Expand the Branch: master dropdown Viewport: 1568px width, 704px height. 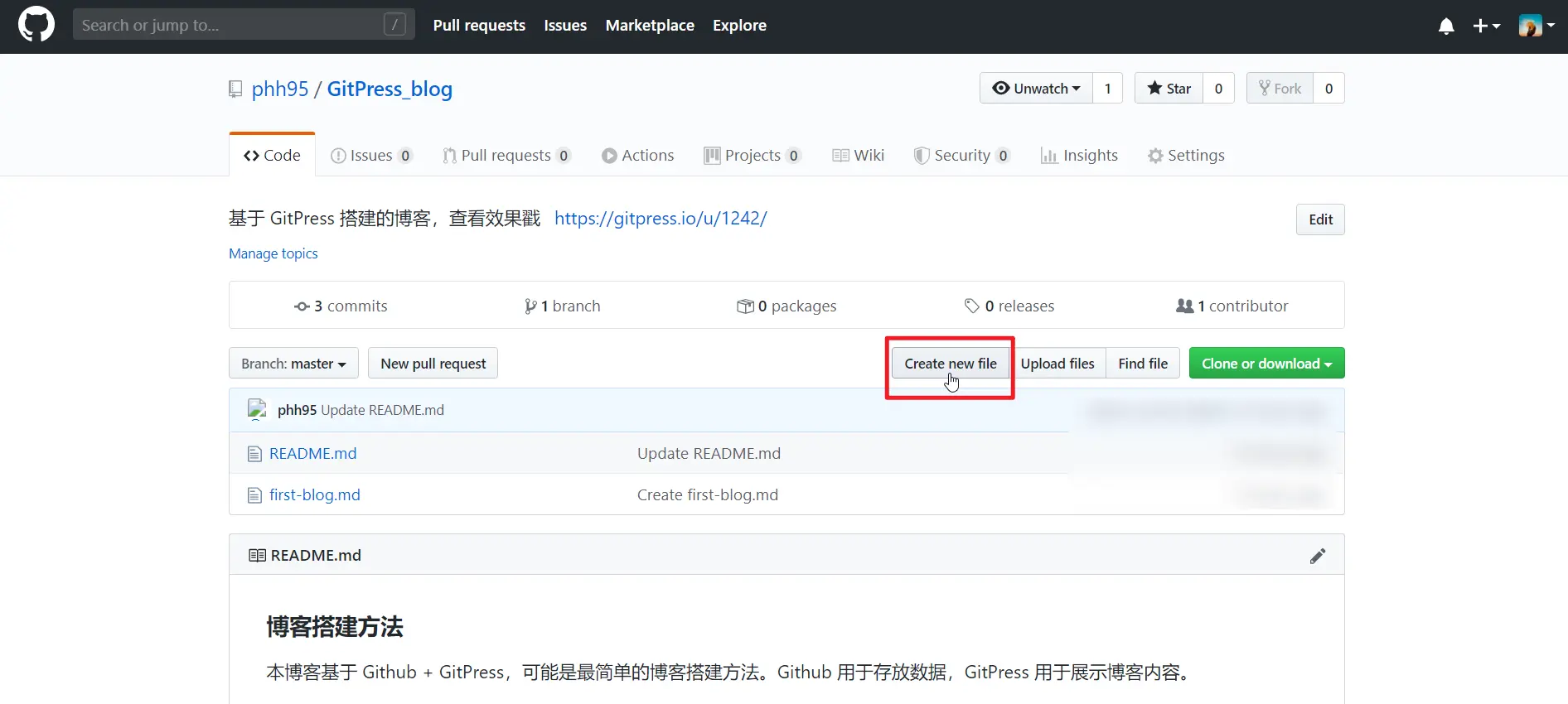pos(293,363)
